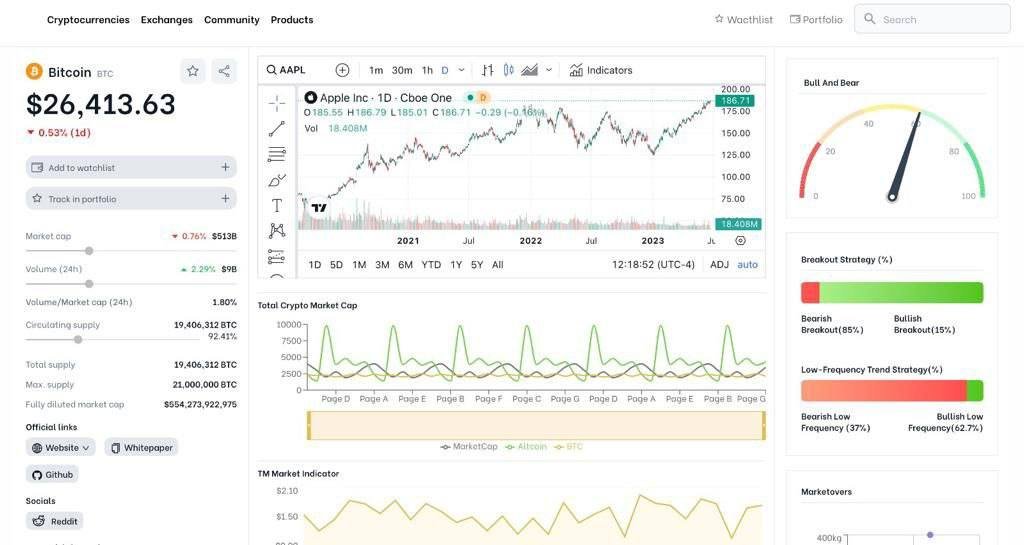This screenshot has height=545, width=1024.
Task: Open the Exchanges menu
Action: (167, 20)
